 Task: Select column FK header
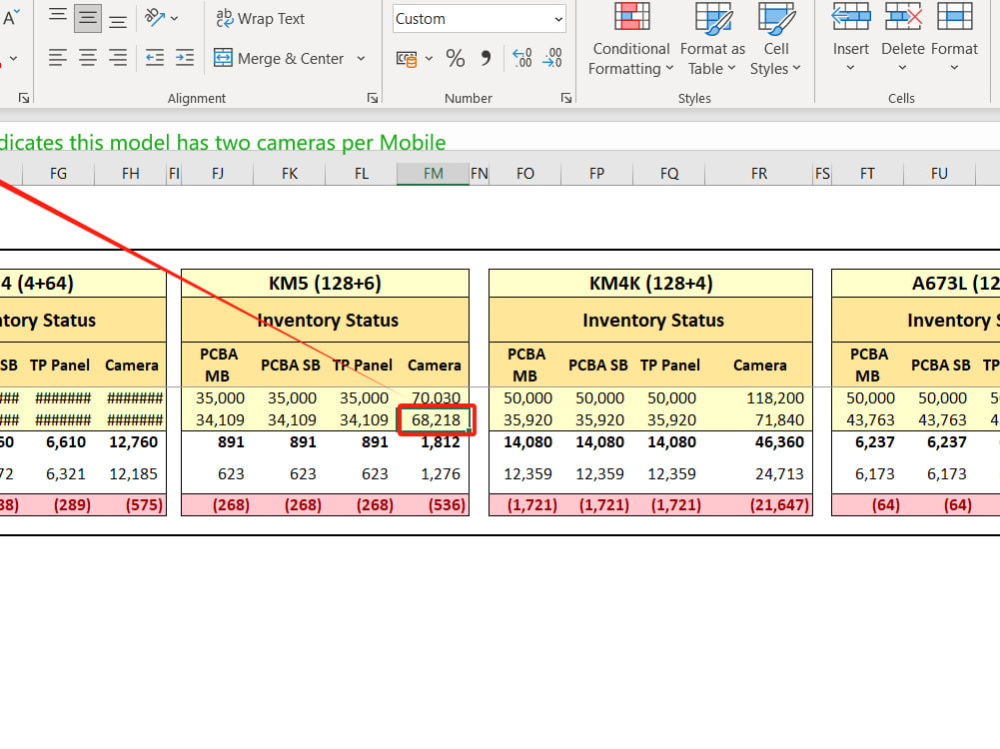pyautogui.click(x=290, y=174)
